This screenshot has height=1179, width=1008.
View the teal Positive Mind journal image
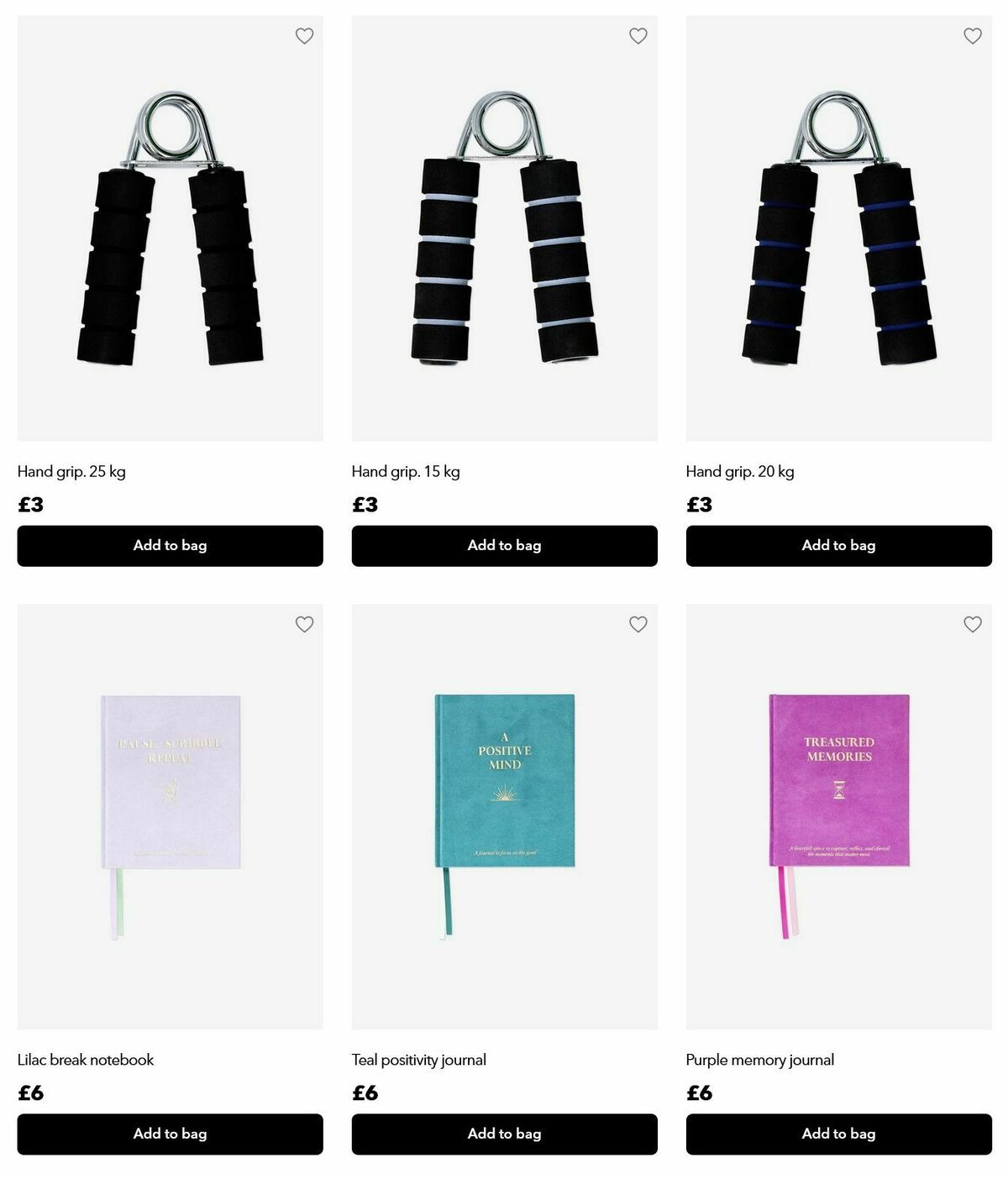coord(505,817)
